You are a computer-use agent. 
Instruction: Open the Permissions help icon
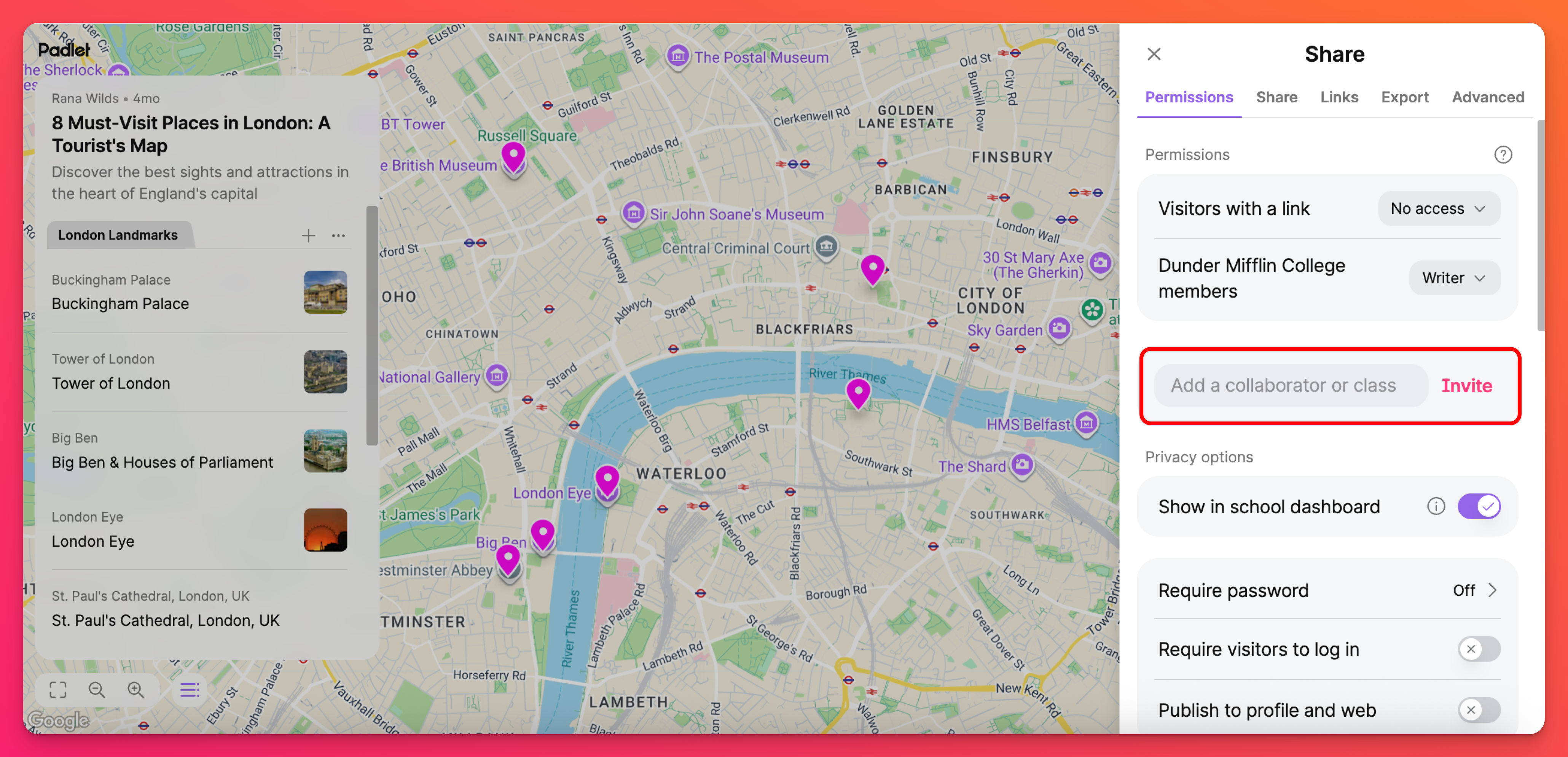[x=1503, y=154]
